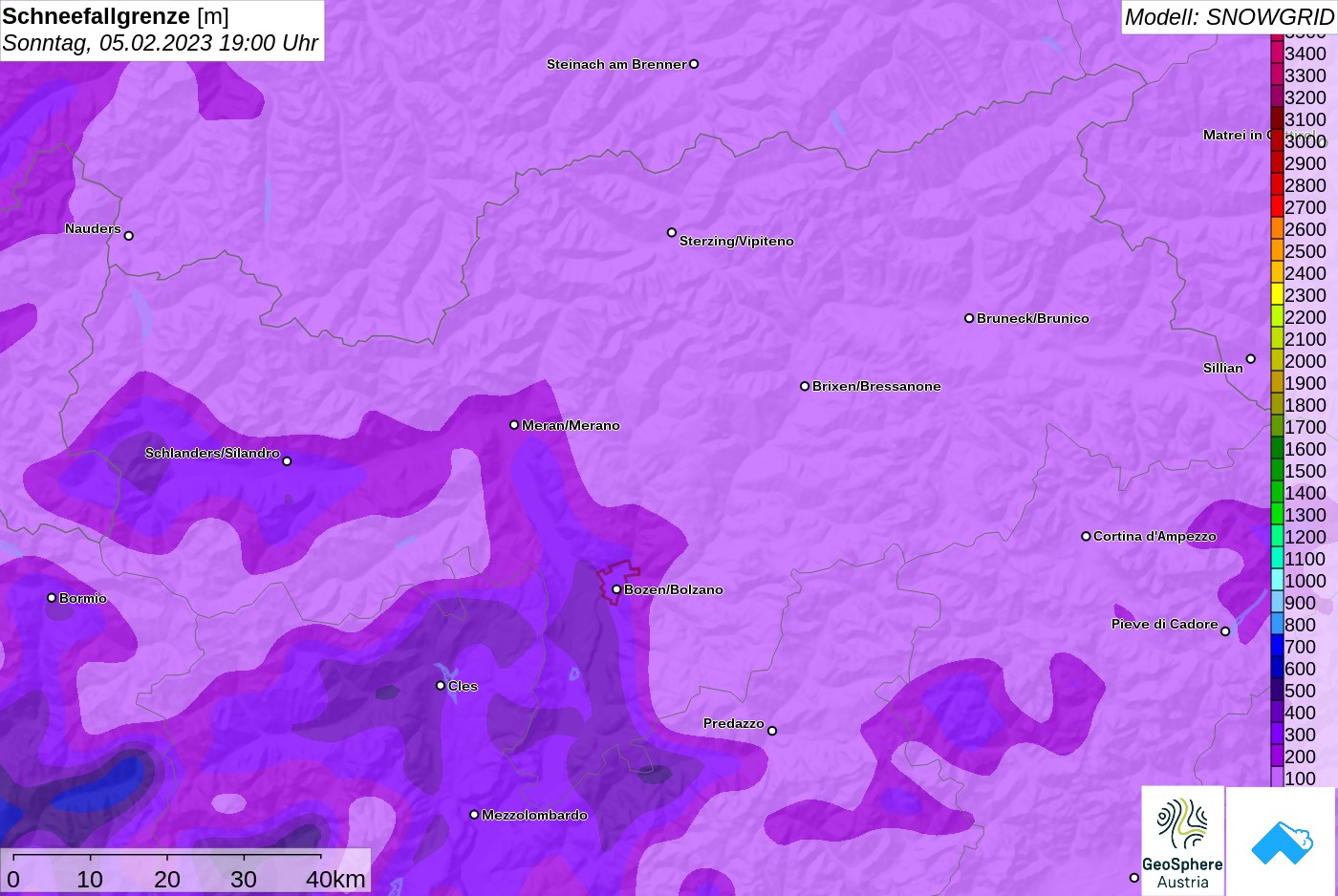Image resolution: width=1338 pixels, height=896 pixels.
Task: Click the 100 legend value
Action: (x=1300, y=779)
